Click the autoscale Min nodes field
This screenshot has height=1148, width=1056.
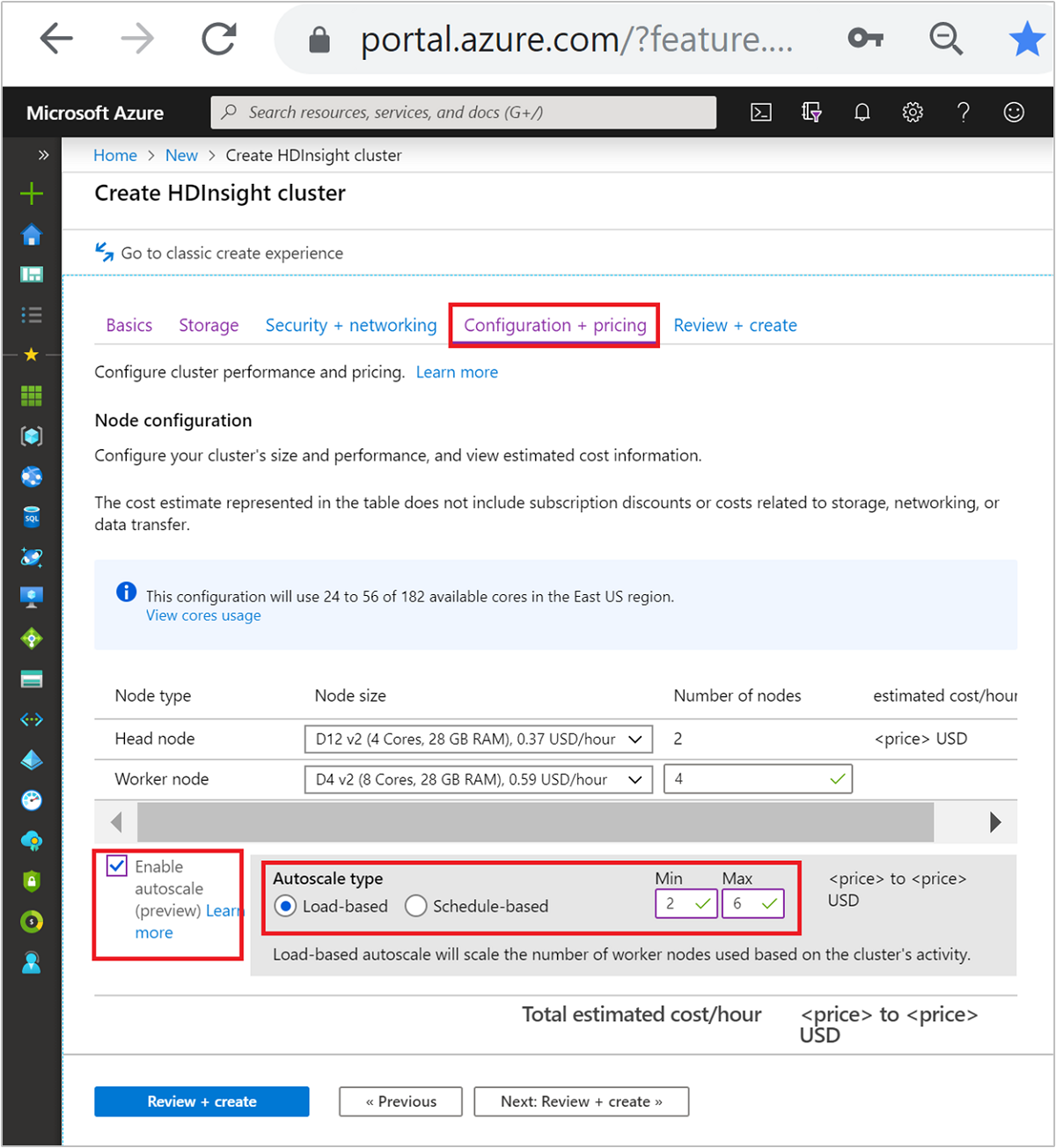tap(686, 904)
